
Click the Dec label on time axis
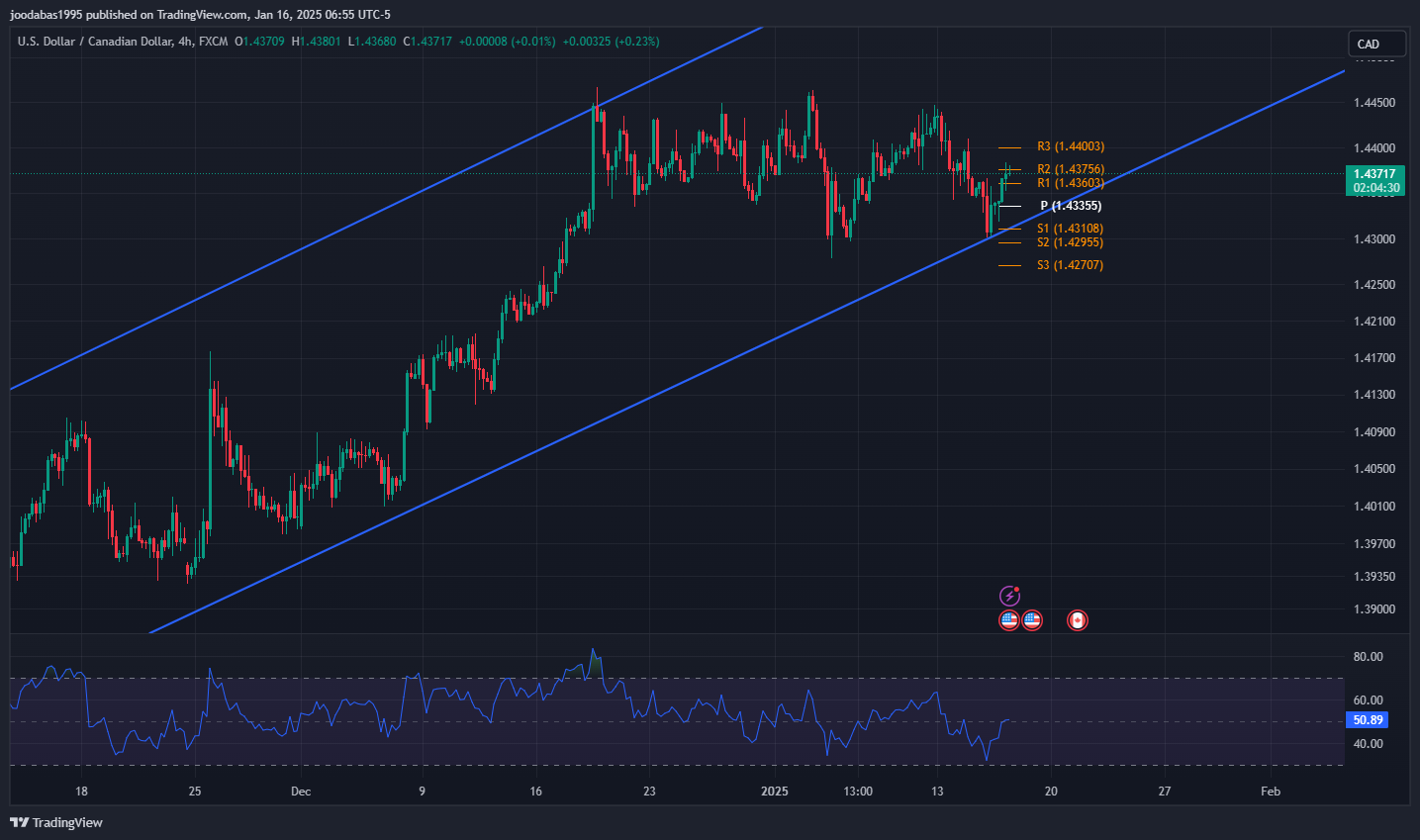[x=301, y=791]
